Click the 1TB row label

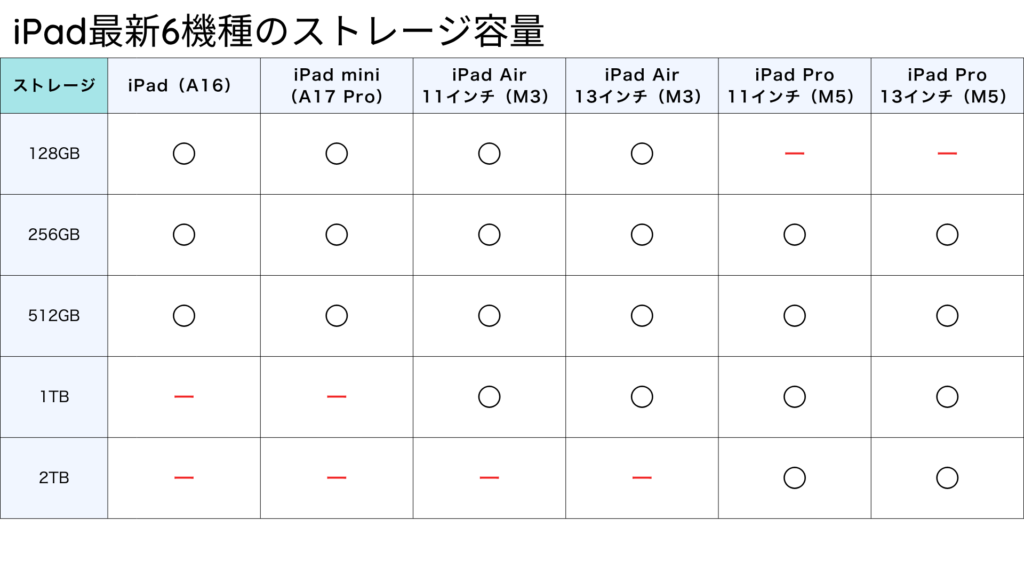(x=54, y=397)
